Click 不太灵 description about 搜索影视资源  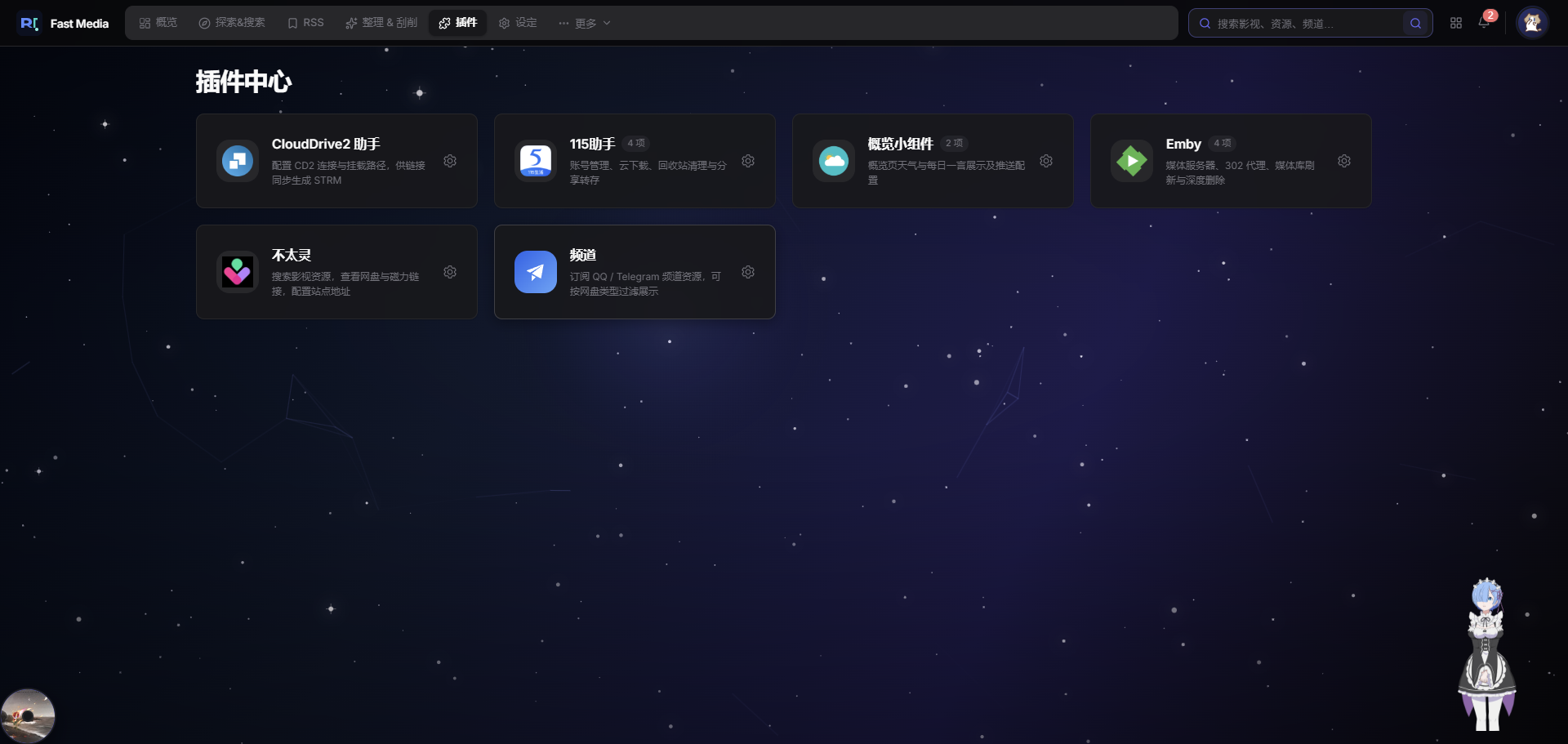pos(345,283)
